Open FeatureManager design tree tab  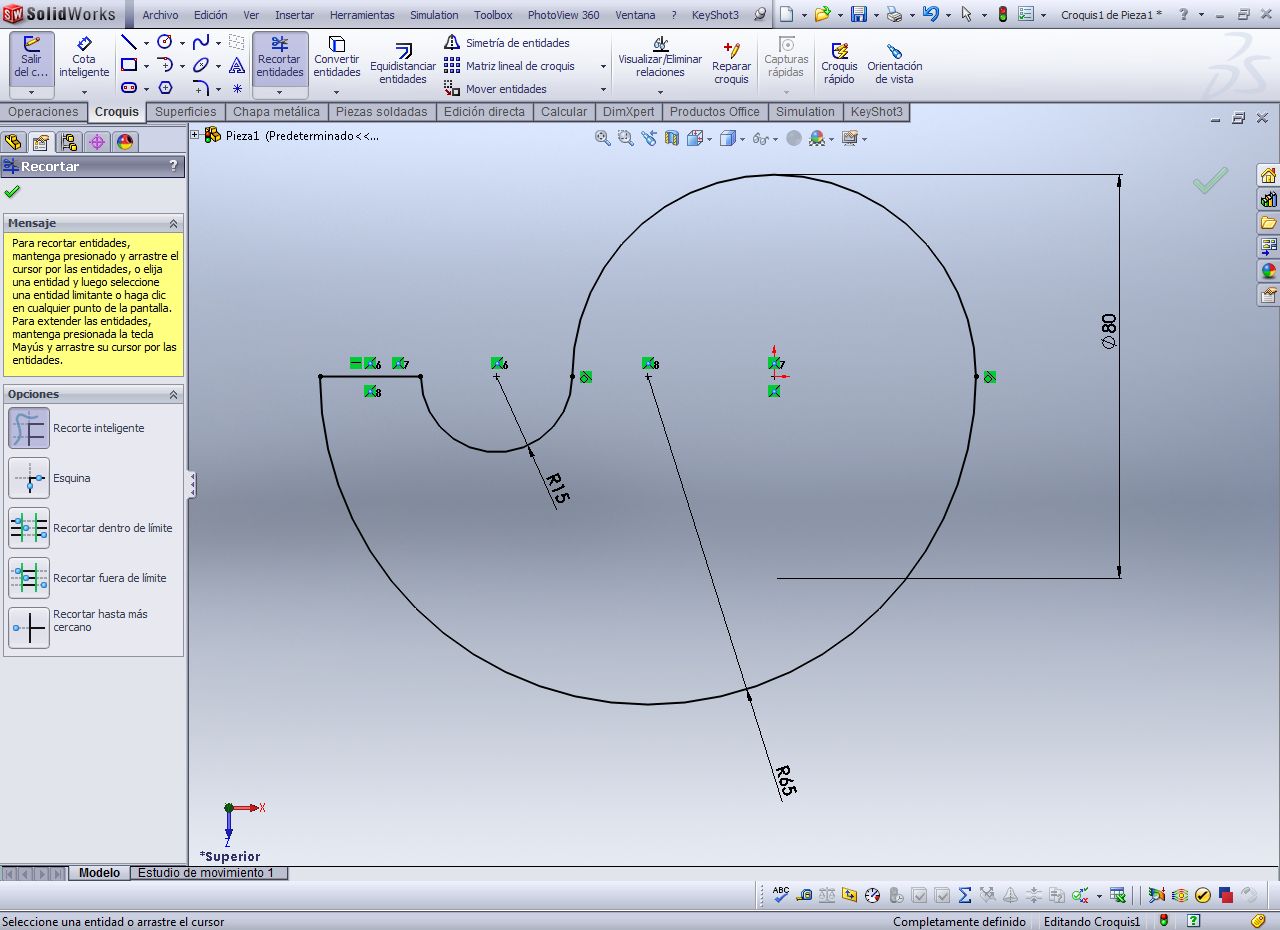[x=13, y=142]
